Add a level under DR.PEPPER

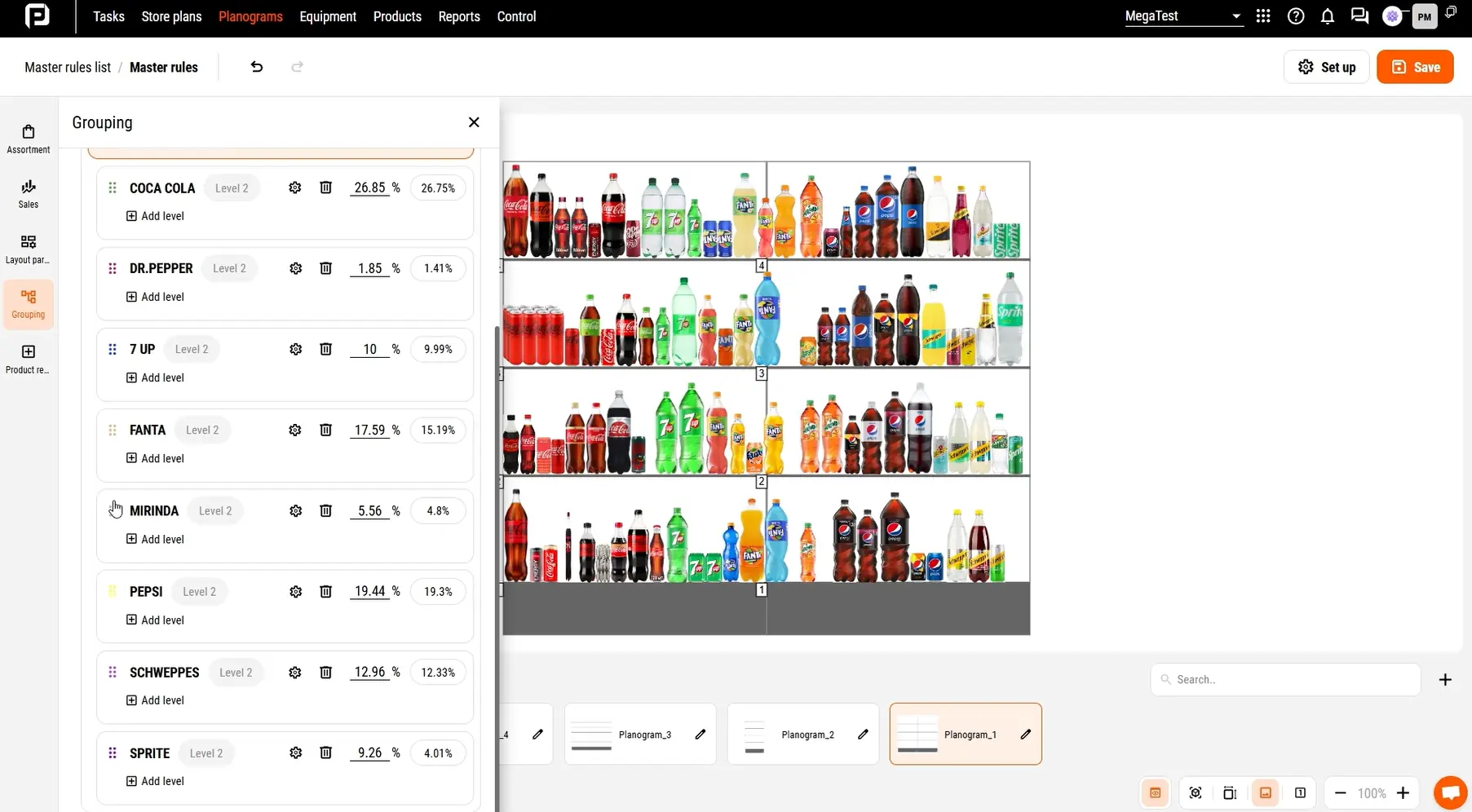[155, 297]
